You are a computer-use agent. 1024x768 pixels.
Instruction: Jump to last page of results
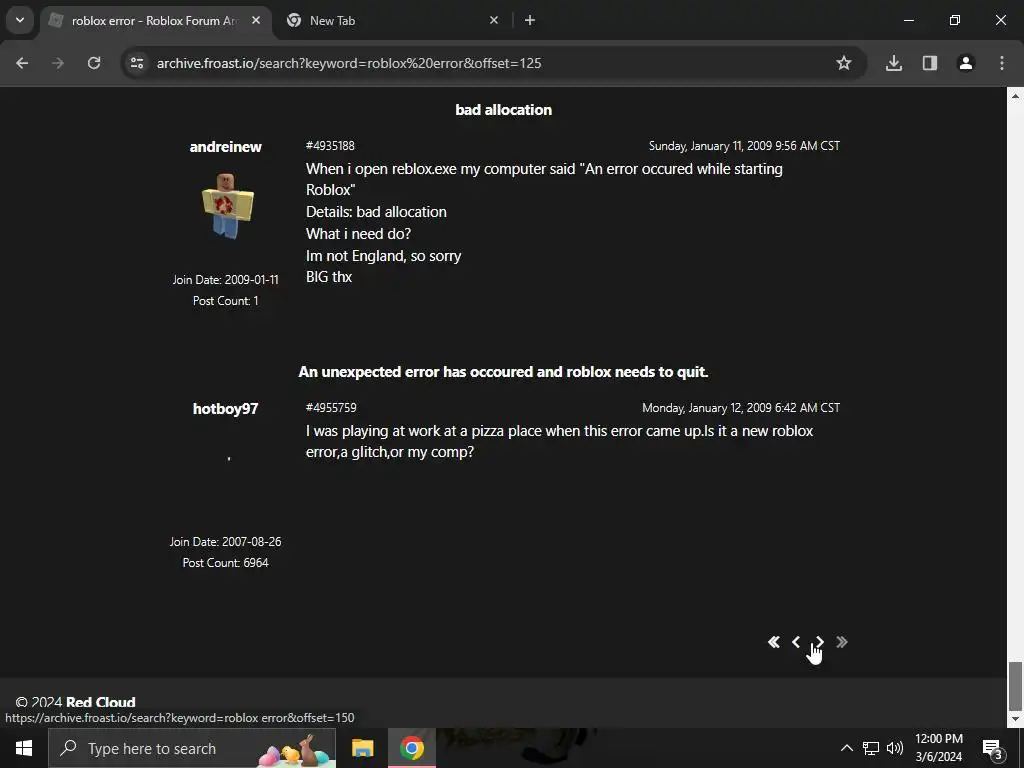coord(842,642)
